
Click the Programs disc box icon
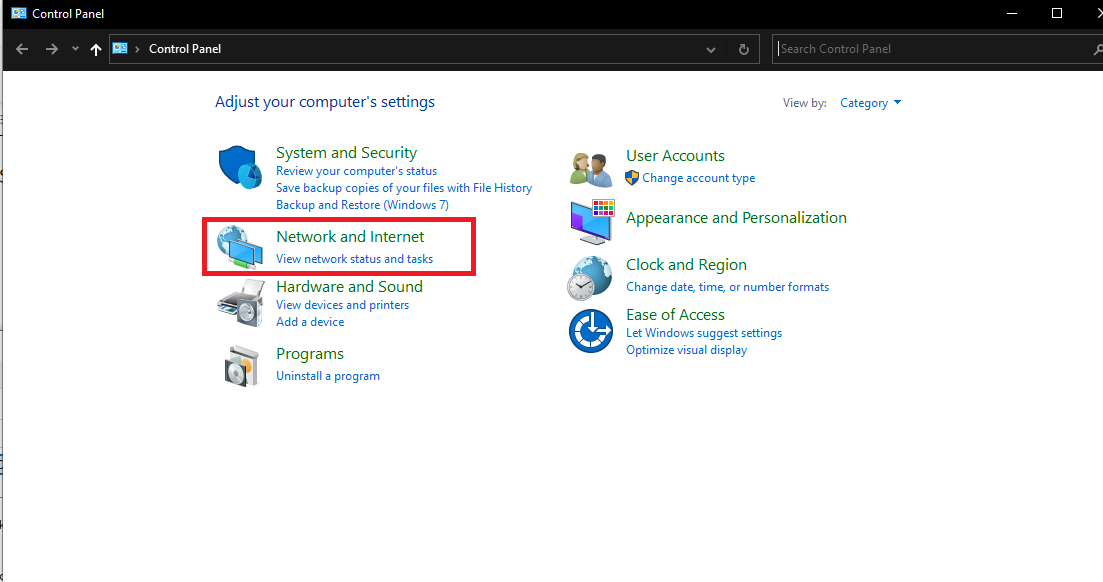point(241,366)
